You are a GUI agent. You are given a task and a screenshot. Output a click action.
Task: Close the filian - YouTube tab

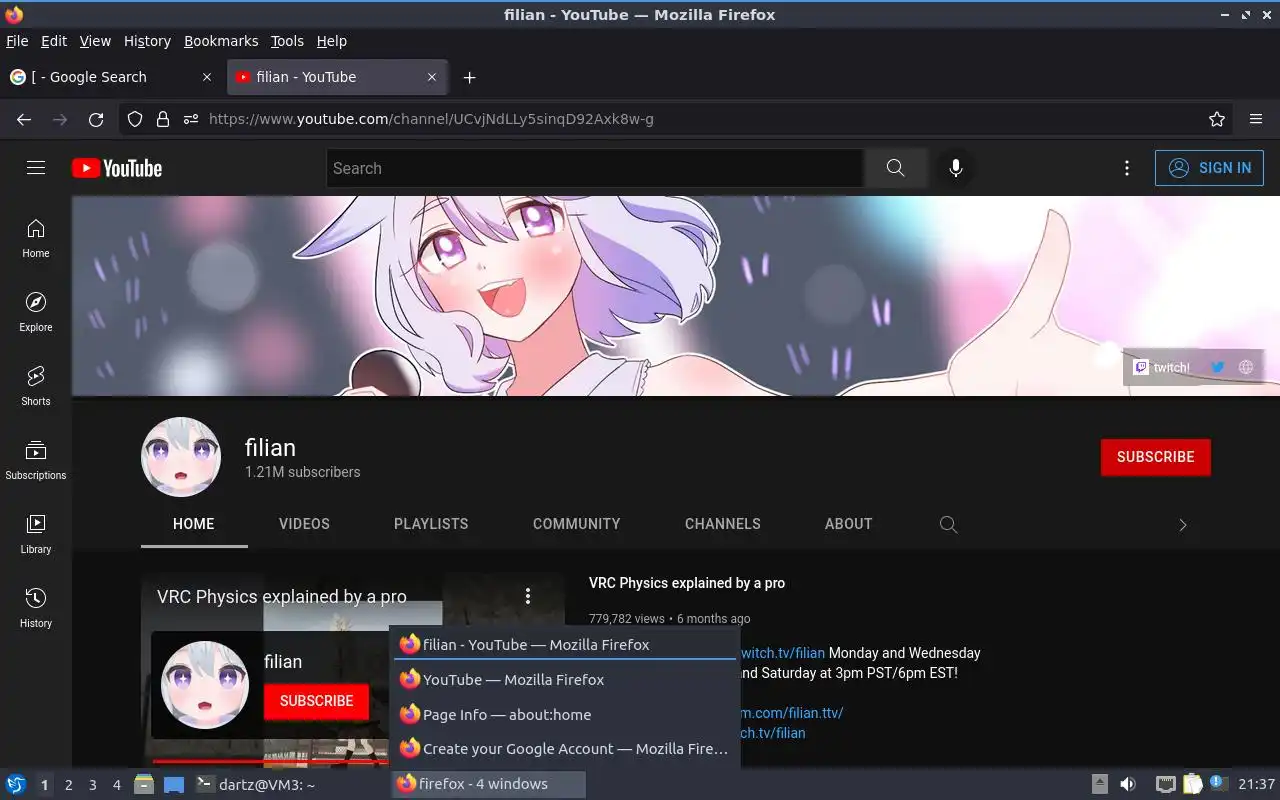click(x=432, y=77)
